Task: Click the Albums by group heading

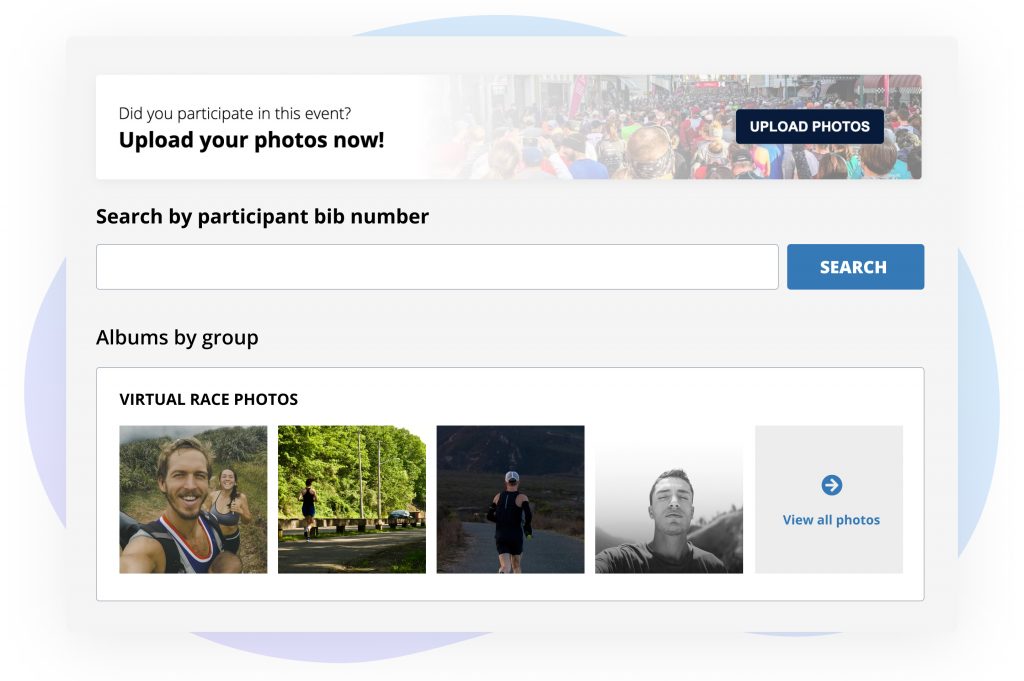Action: pyautogui.click(x=177, y=337)
